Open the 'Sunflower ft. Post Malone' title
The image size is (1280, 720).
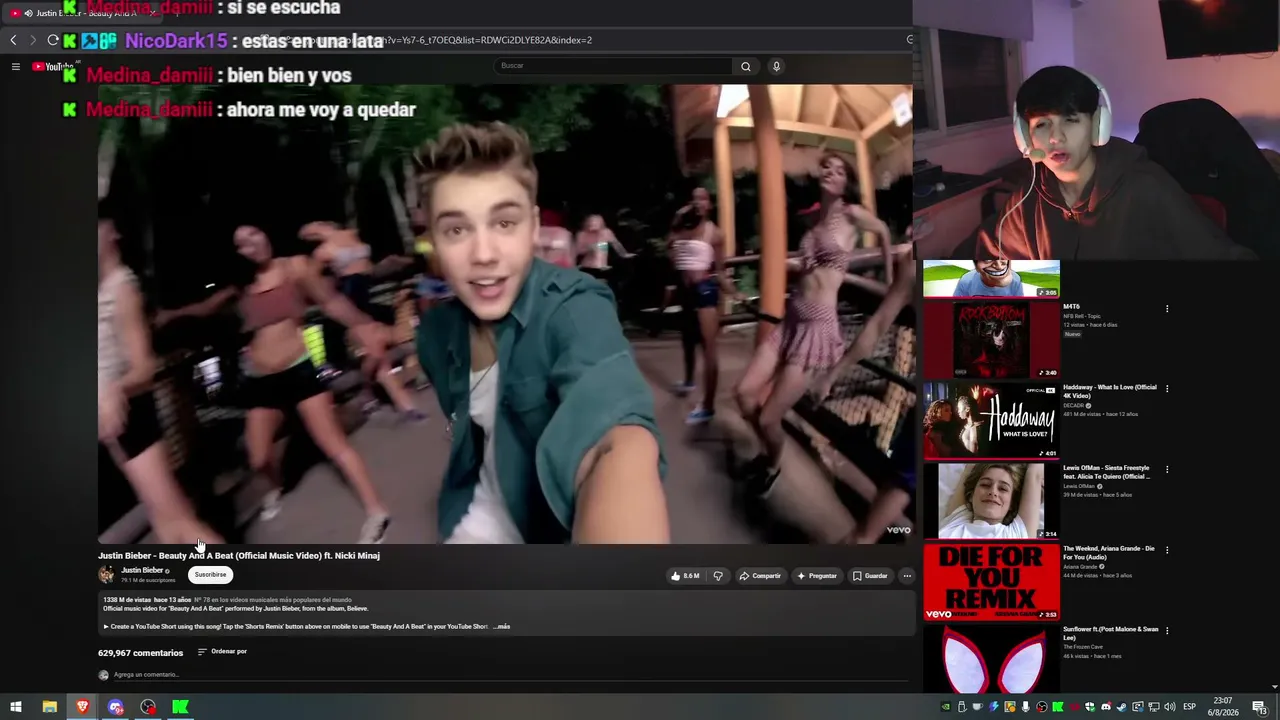[x=1110, y=633]
